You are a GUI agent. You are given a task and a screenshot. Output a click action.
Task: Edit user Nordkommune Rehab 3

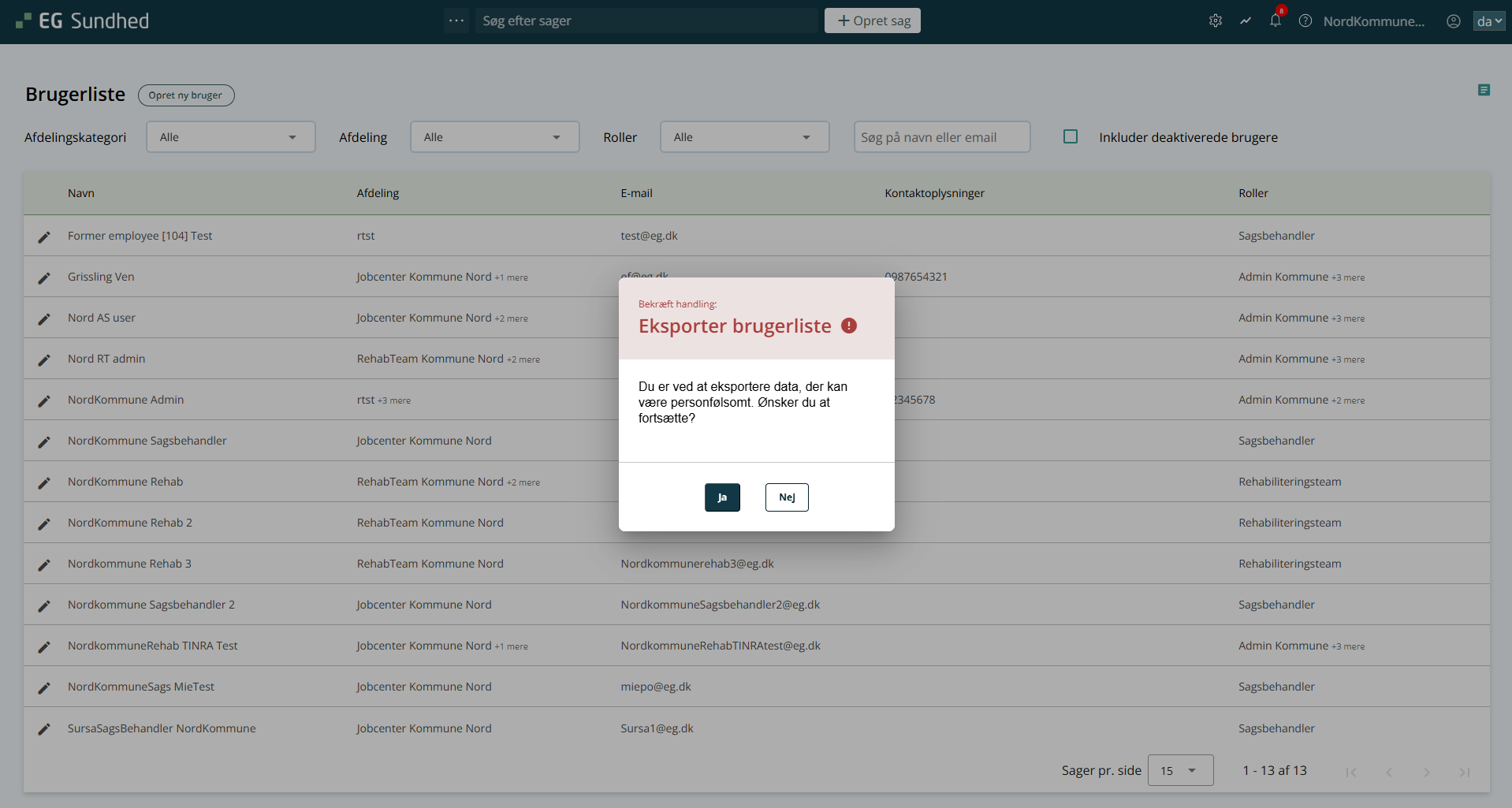44,564
